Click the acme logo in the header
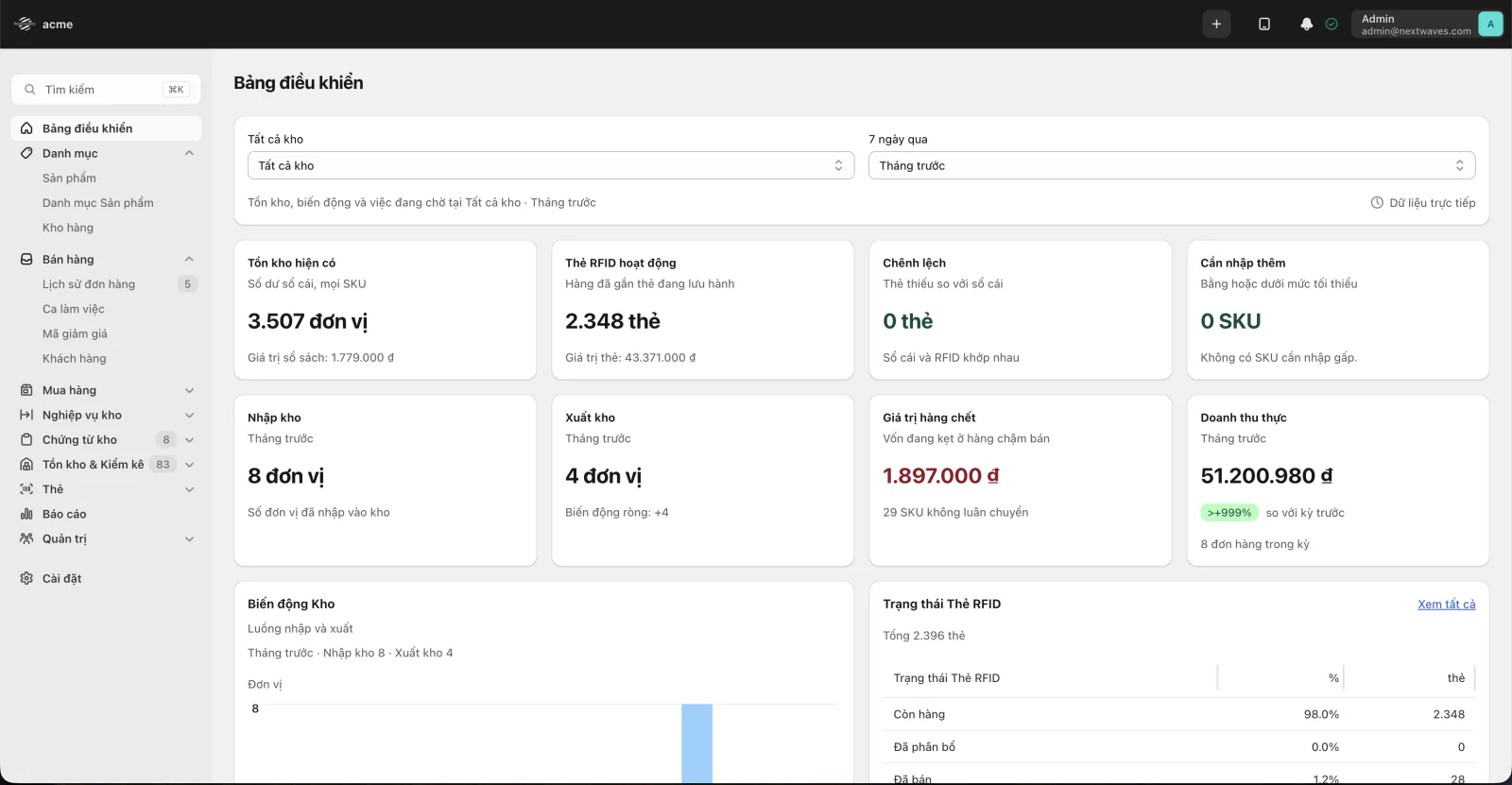Screen dimensions: 1512x785 [x=25, y=25]
